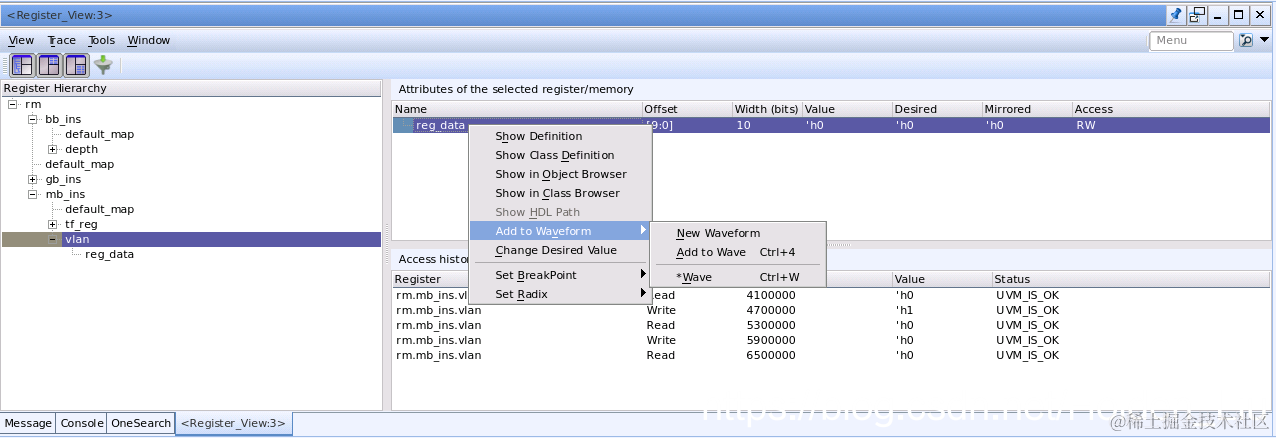This screenshot has width=1276, height=438.
Task: Click the magnifier menu search icon
Action: tap(1245, 41)
